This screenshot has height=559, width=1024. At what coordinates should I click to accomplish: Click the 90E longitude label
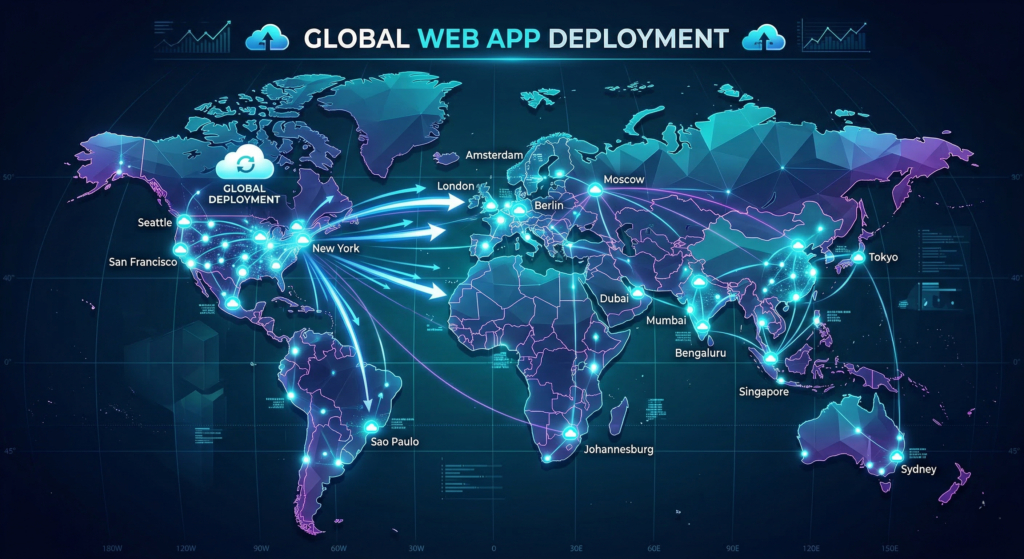[x=732, y=548]
